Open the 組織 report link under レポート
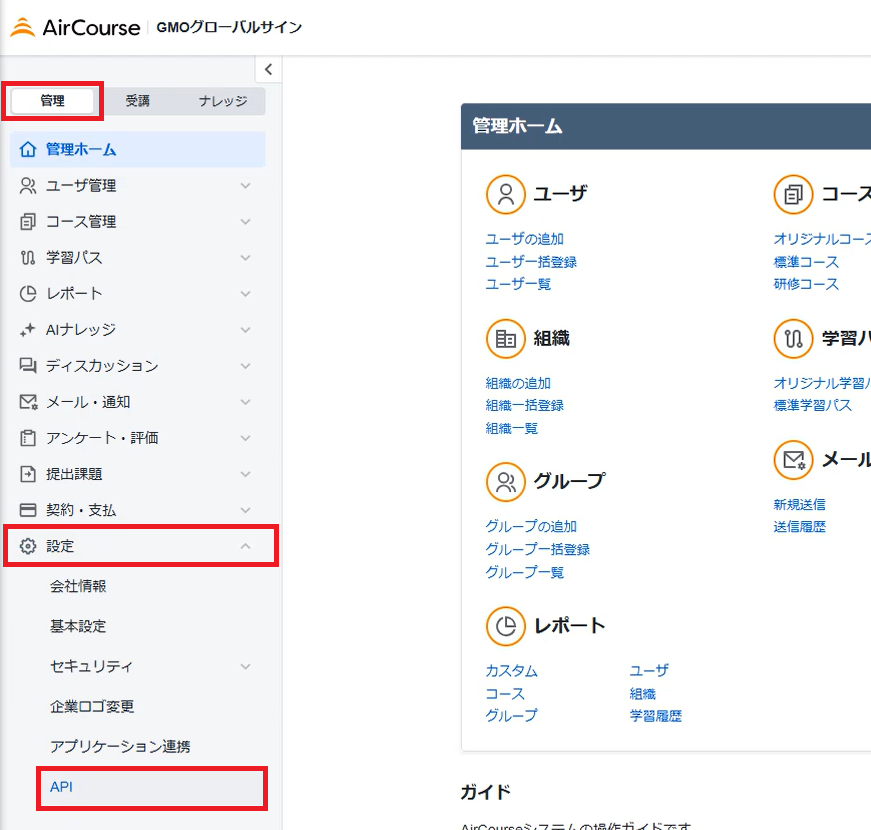Image resolution: width=871 pixels, height=830 pixels. (643, 693)
